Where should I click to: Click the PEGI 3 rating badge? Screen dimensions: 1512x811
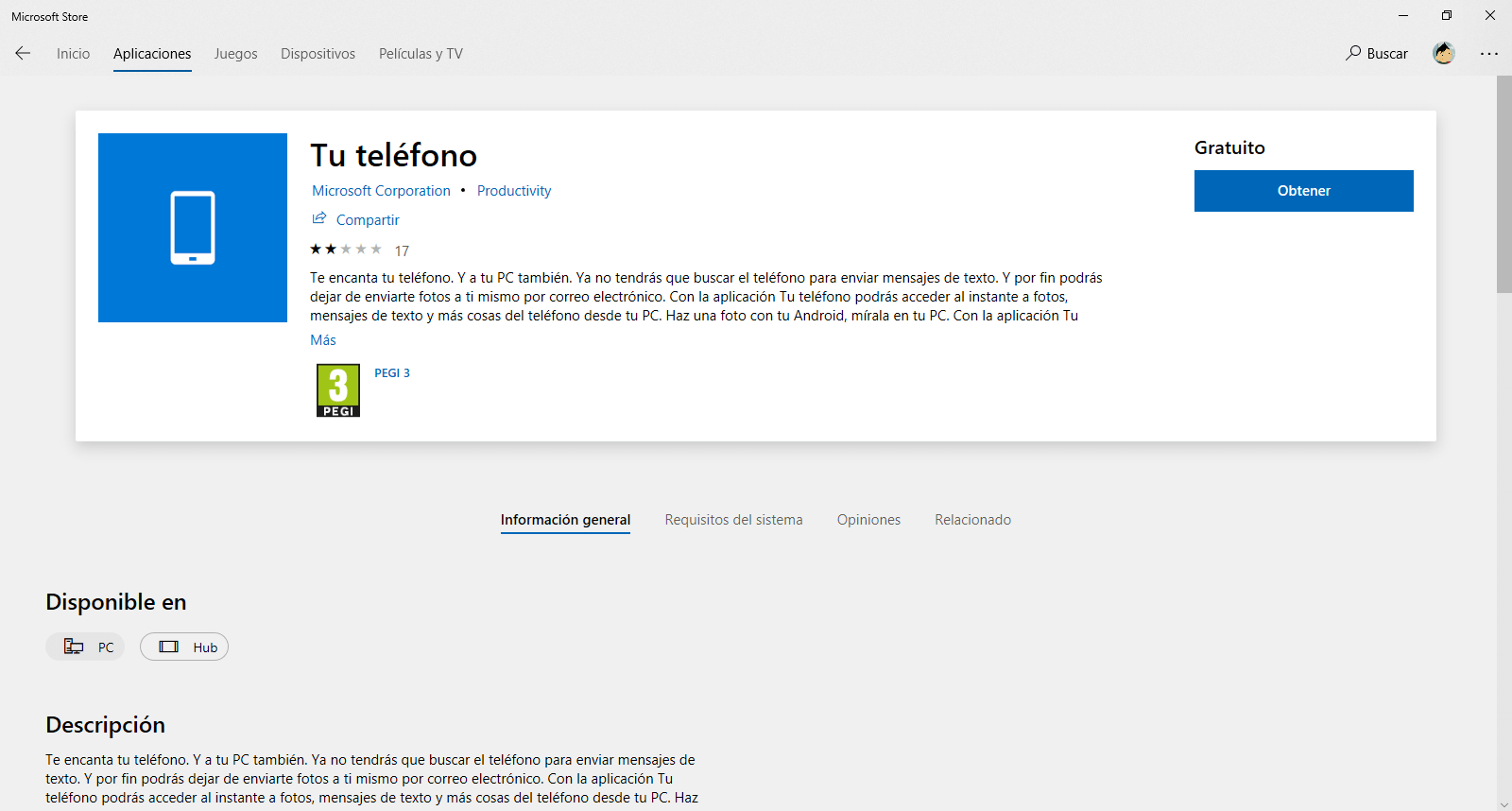(x=338, y=390)
